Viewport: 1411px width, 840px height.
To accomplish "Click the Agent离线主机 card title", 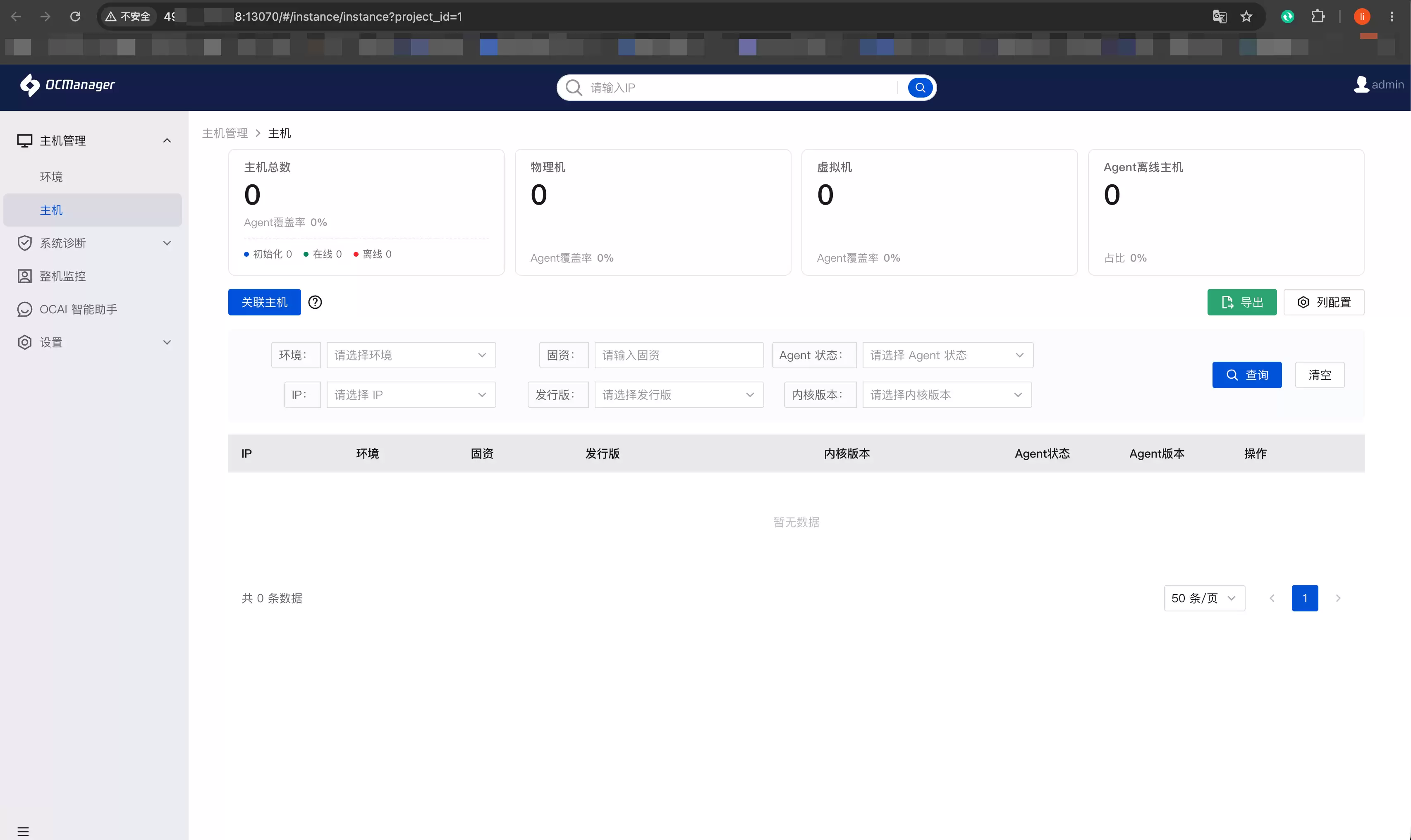I will coord(1143,167).
